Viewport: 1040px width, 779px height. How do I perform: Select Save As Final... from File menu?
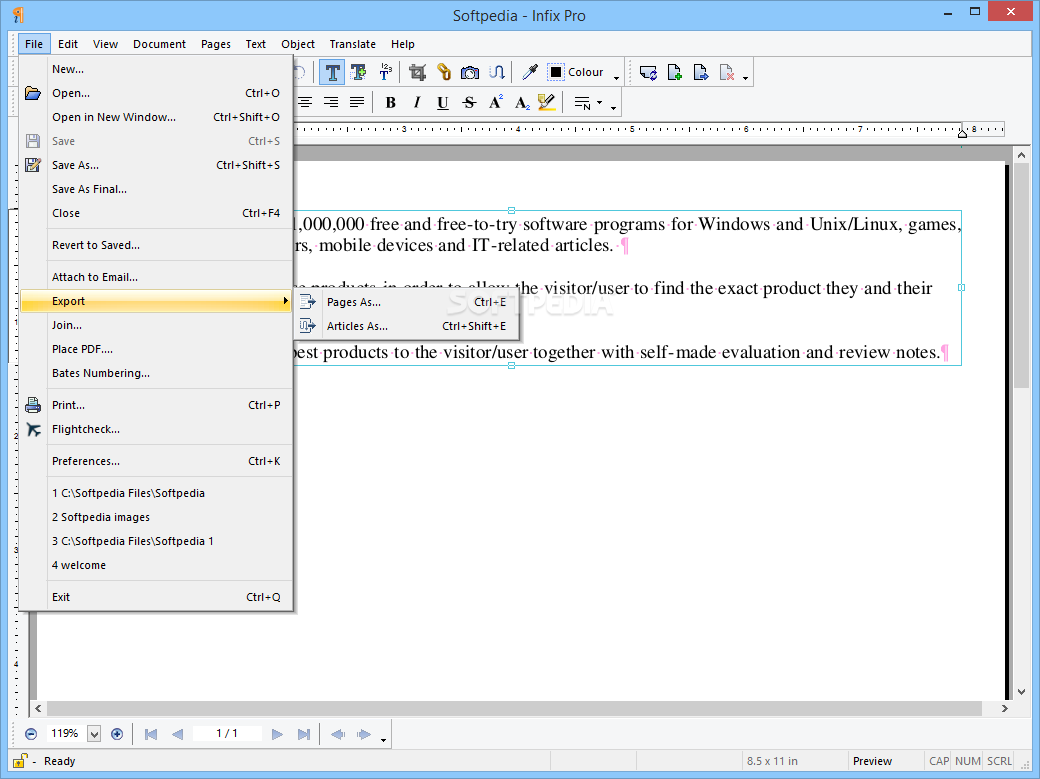click(157, 189)
